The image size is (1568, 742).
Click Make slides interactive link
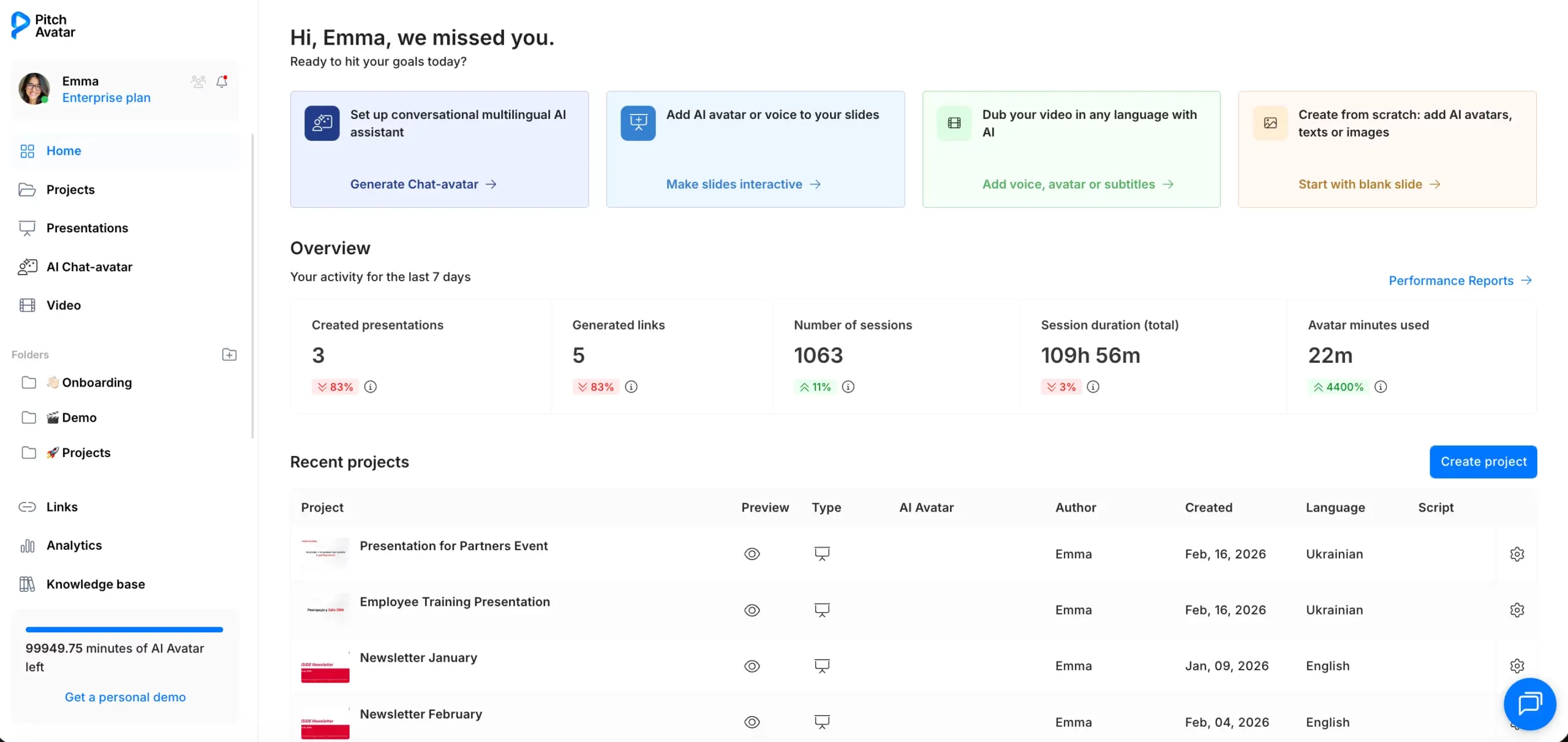[743, 184]
